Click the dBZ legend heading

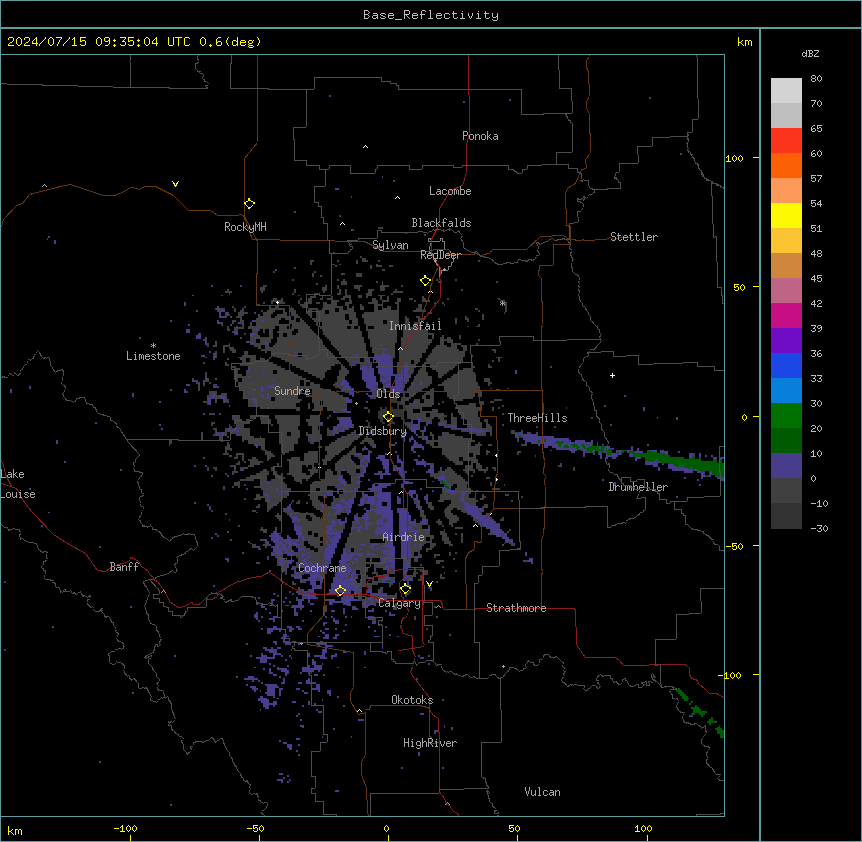click(810, 53)
